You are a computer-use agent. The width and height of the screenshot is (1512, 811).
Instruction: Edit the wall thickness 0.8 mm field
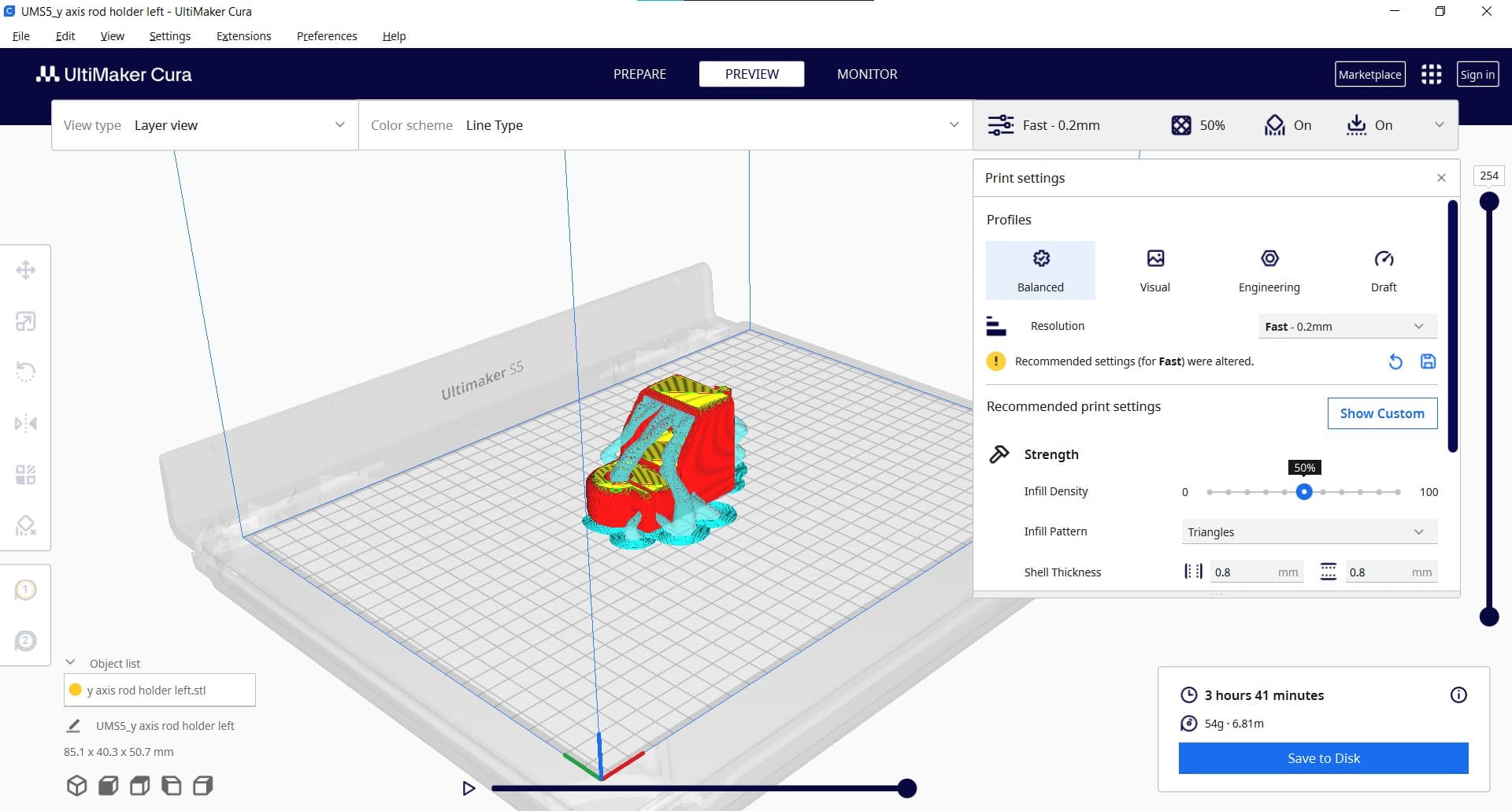[x=1257, y=572]
